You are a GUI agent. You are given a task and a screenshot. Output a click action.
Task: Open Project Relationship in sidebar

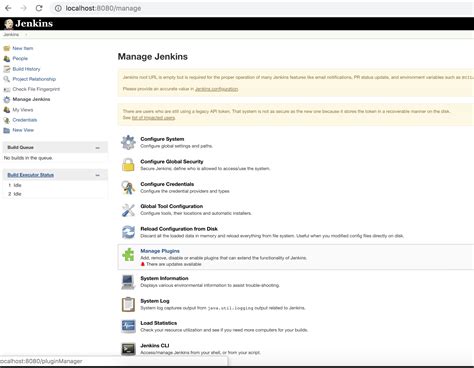click(x=34, y=79)
